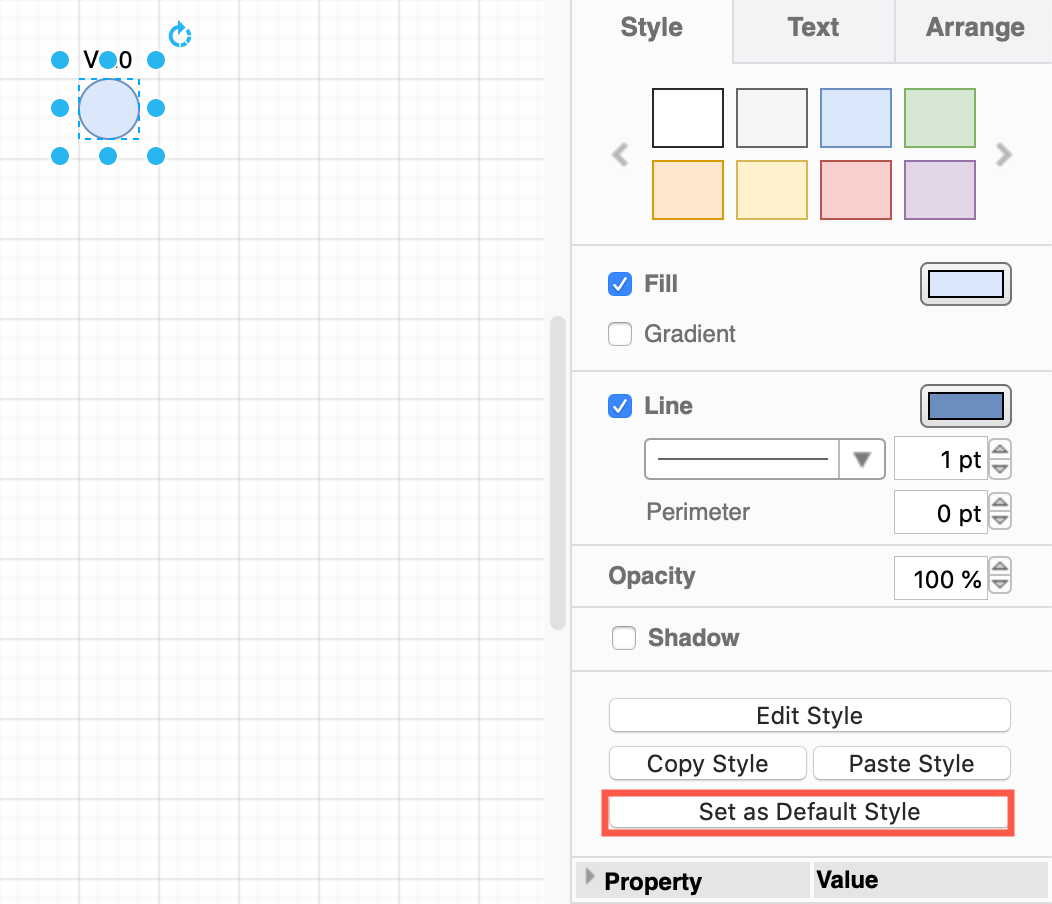Switch to the Arrange tab
Viewport: 1052px width, 904px height.
pyautogui.click(x=975, y=27)
